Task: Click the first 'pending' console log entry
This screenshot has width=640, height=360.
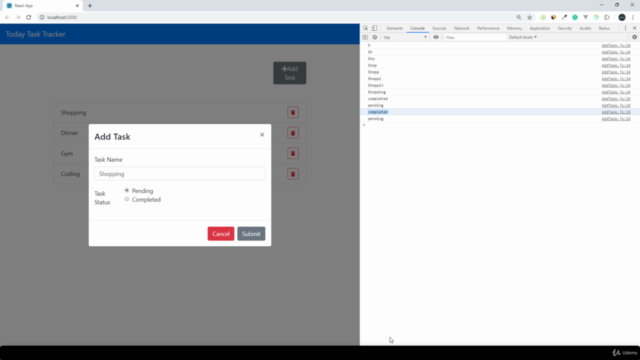Action: [x=375, y=105]
